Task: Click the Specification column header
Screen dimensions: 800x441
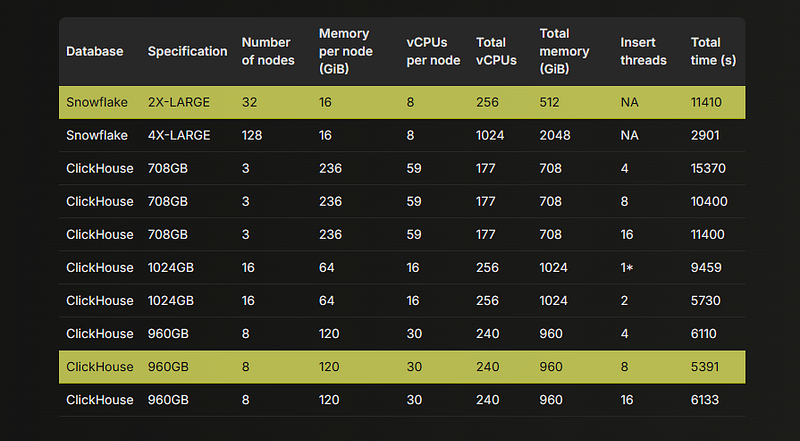Action: click(x=187, y=51)
